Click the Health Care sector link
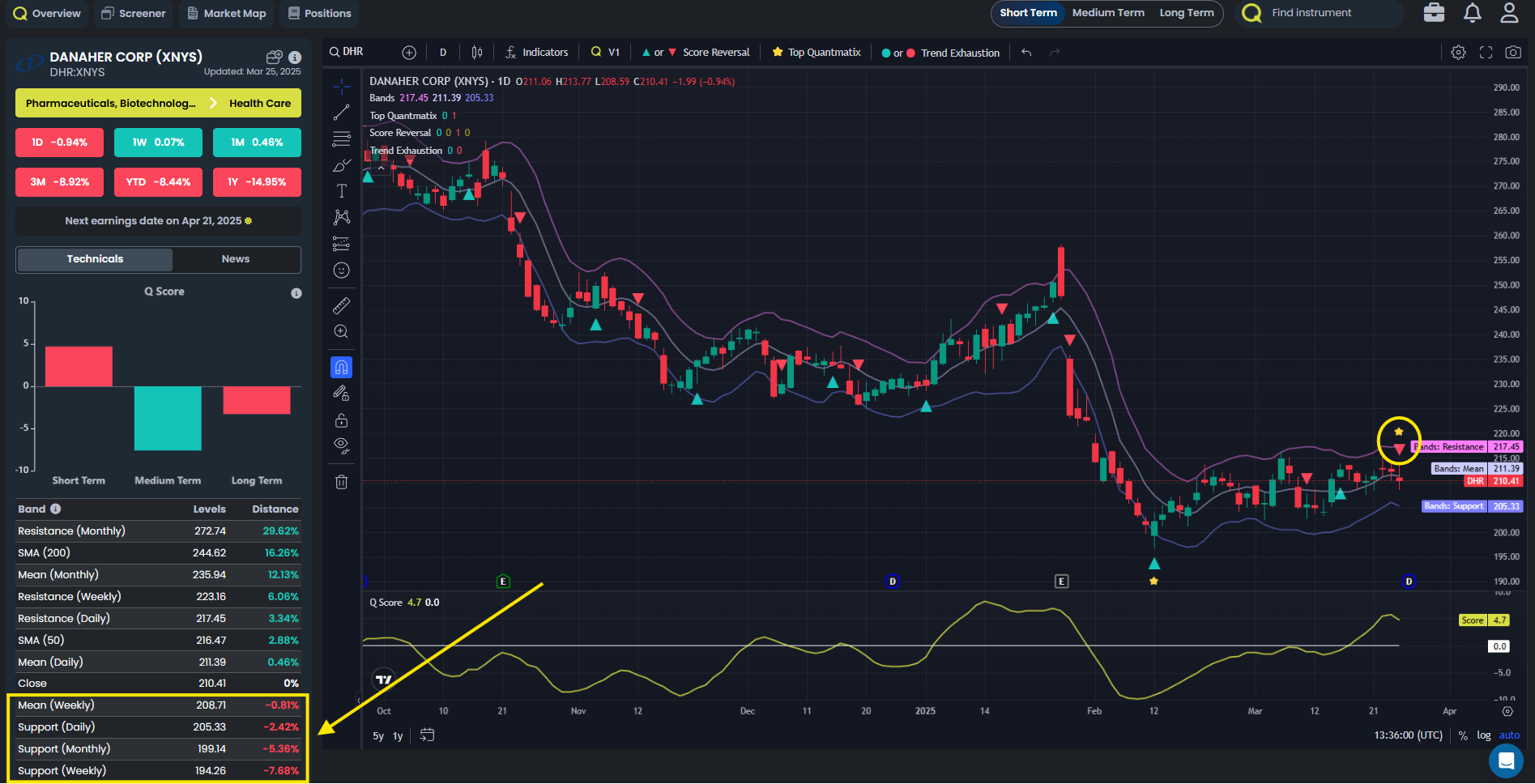 [x=260, y=103]
